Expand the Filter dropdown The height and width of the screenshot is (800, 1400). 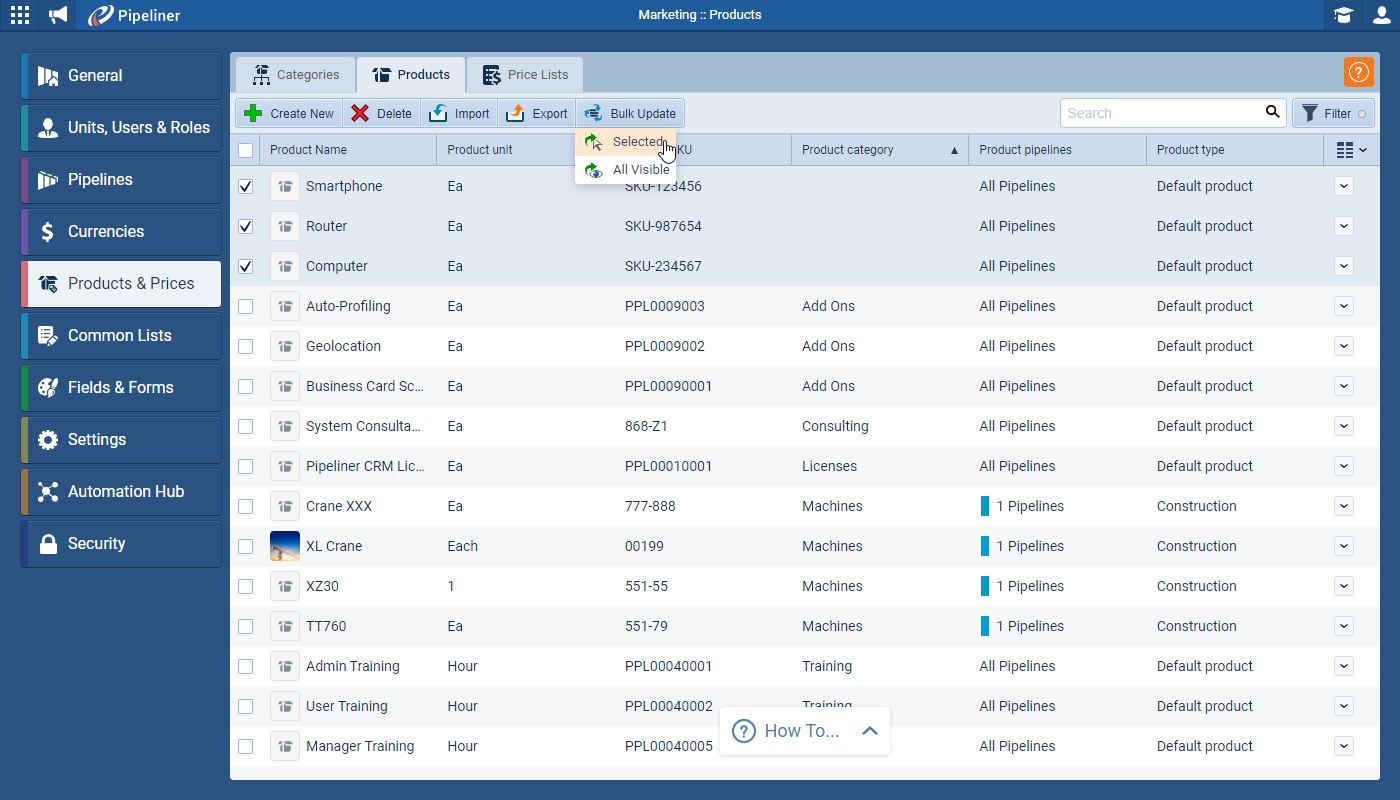[1333, 112]
